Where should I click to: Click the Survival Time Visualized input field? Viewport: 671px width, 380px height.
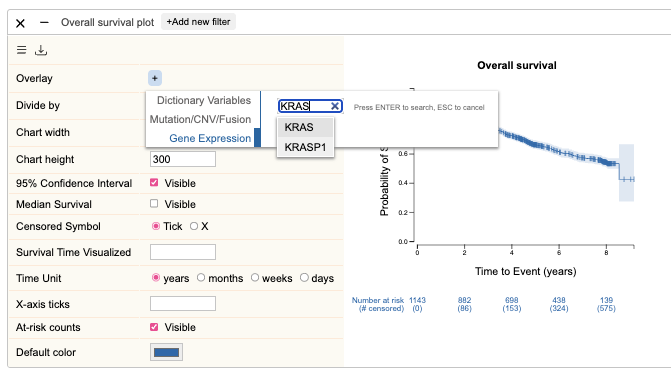coord(183,252)
